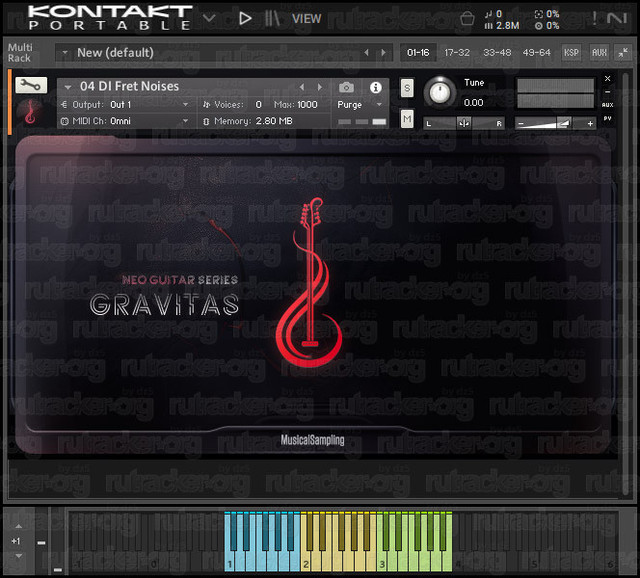The width and height of the screenshot is (640, 578).
Task: Click the rack vertical scrollbar
Action: [625, 284]
